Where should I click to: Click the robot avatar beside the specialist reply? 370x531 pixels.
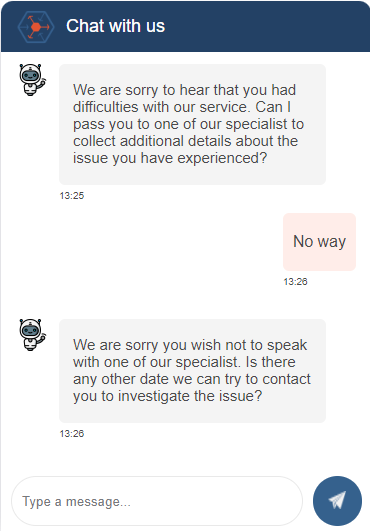point(32,334)
